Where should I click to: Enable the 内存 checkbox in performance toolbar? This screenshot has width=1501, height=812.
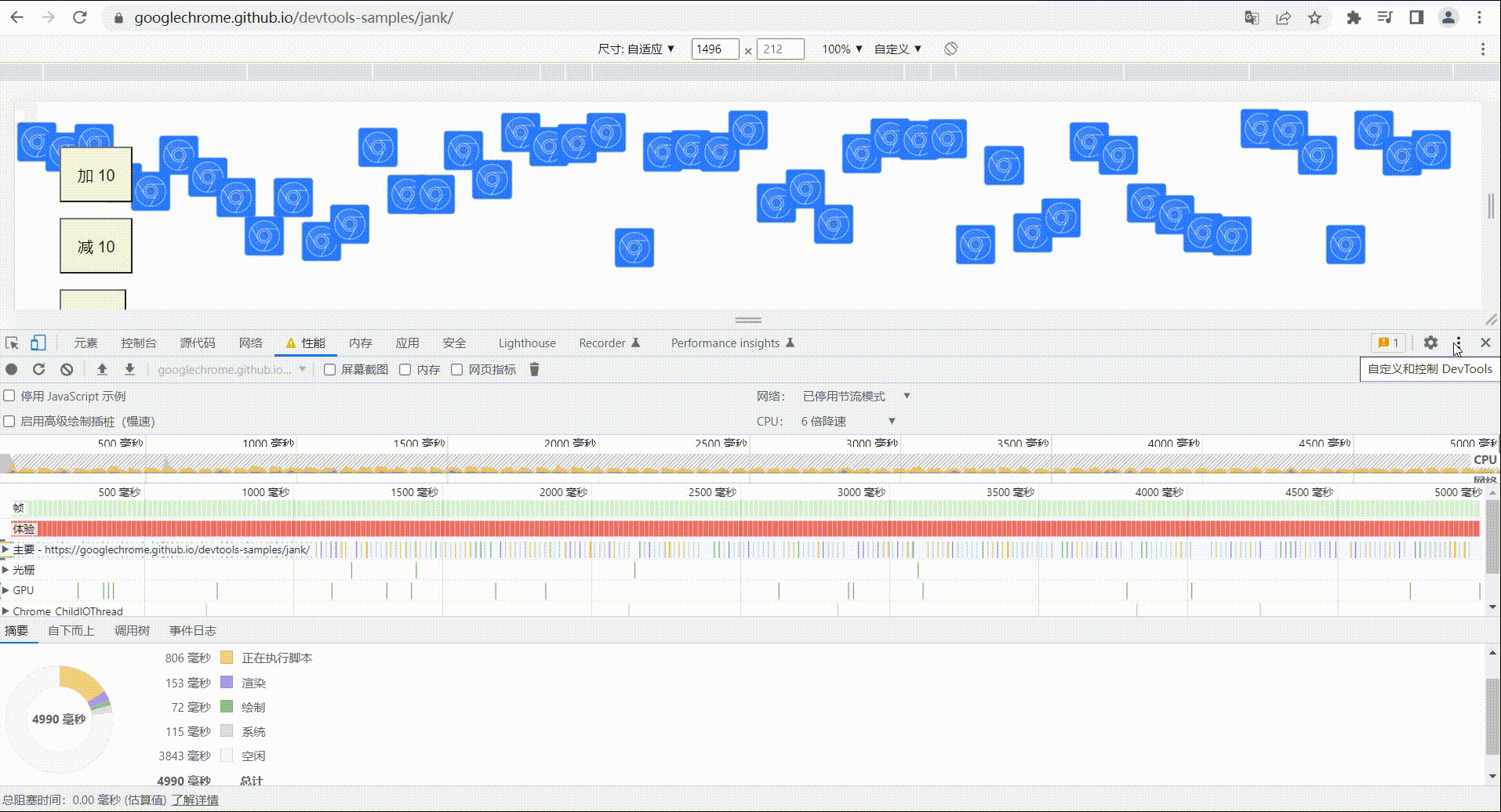point(405,369)
